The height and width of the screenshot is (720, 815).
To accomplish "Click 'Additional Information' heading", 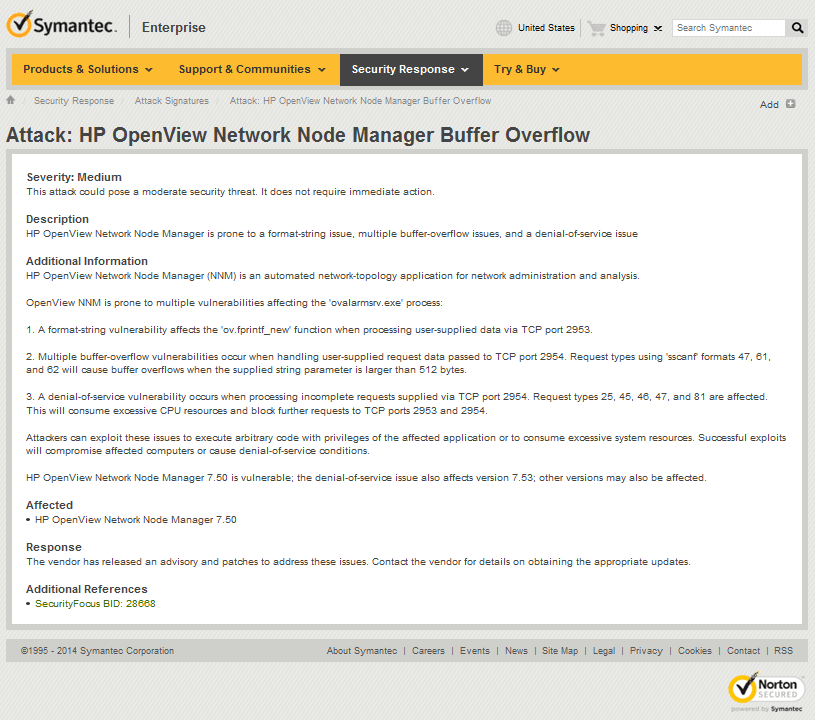I will 87,261.
